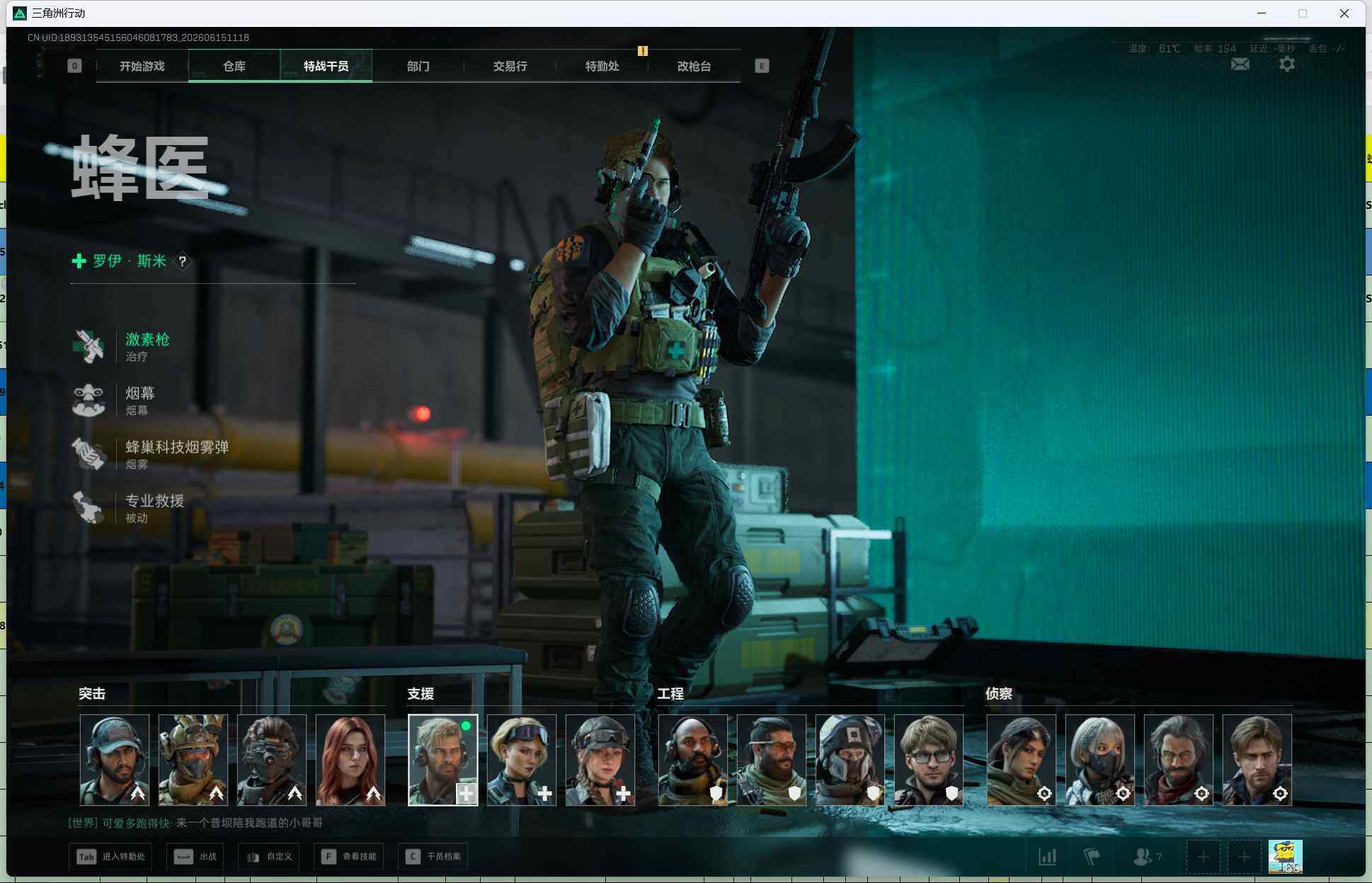Switch to the 开始游戏 tab
Screen dimensions: 1372x883
(142, 66)
